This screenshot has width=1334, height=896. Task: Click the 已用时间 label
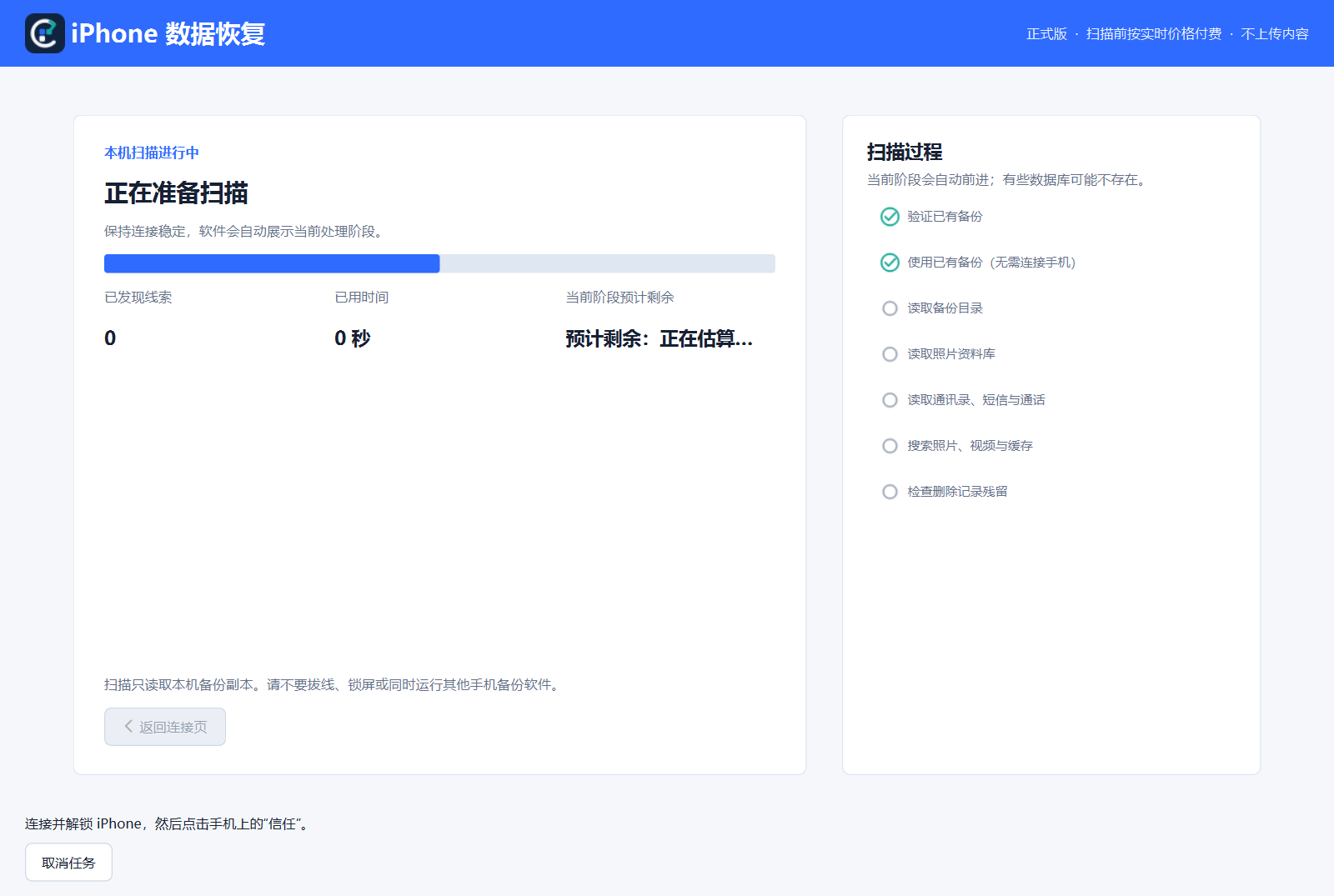click(362, 298)
